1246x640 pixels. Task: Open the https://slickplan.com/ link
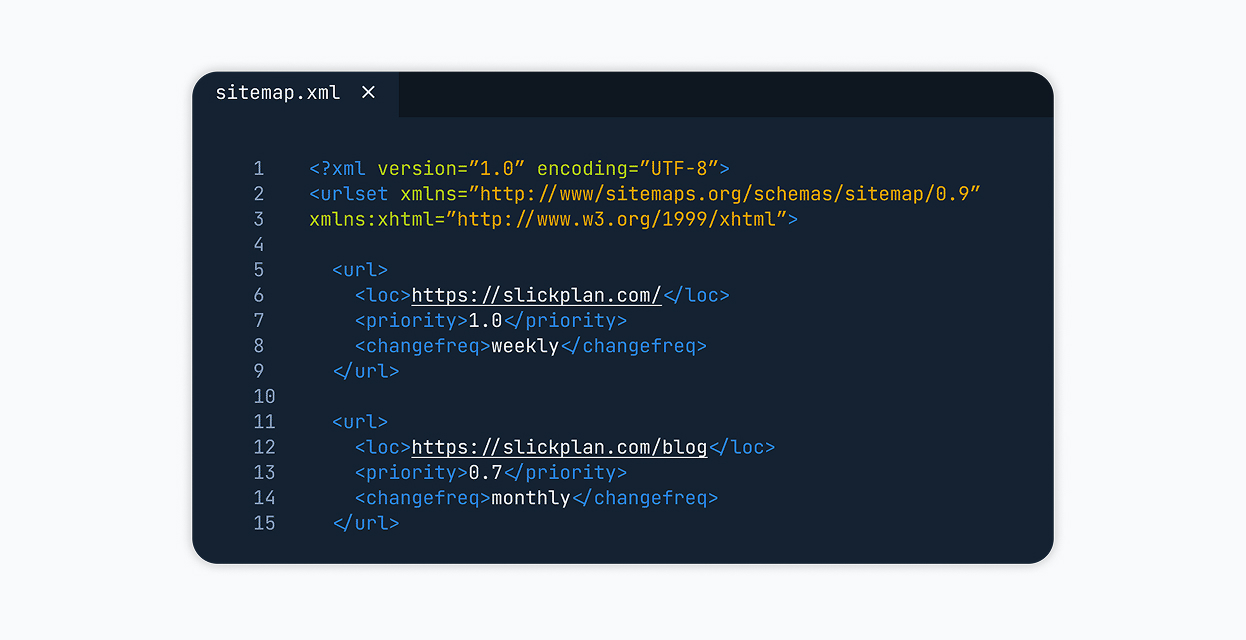[536, 295]
